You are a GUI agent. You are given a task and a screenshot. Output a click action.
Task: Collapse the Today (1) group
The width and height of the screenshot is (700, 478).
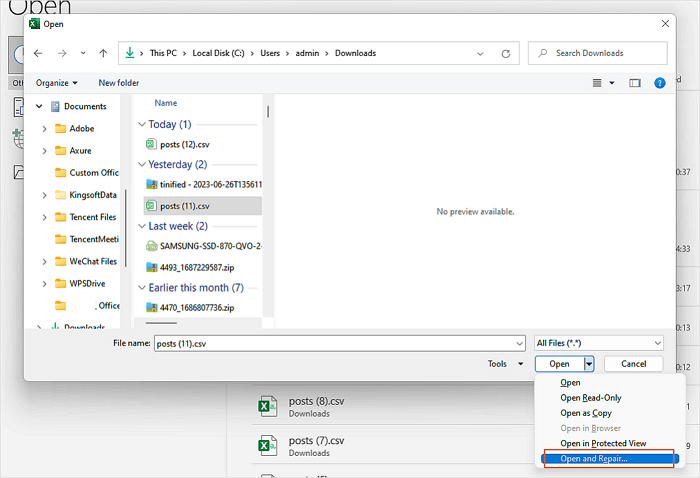point(142,124)
